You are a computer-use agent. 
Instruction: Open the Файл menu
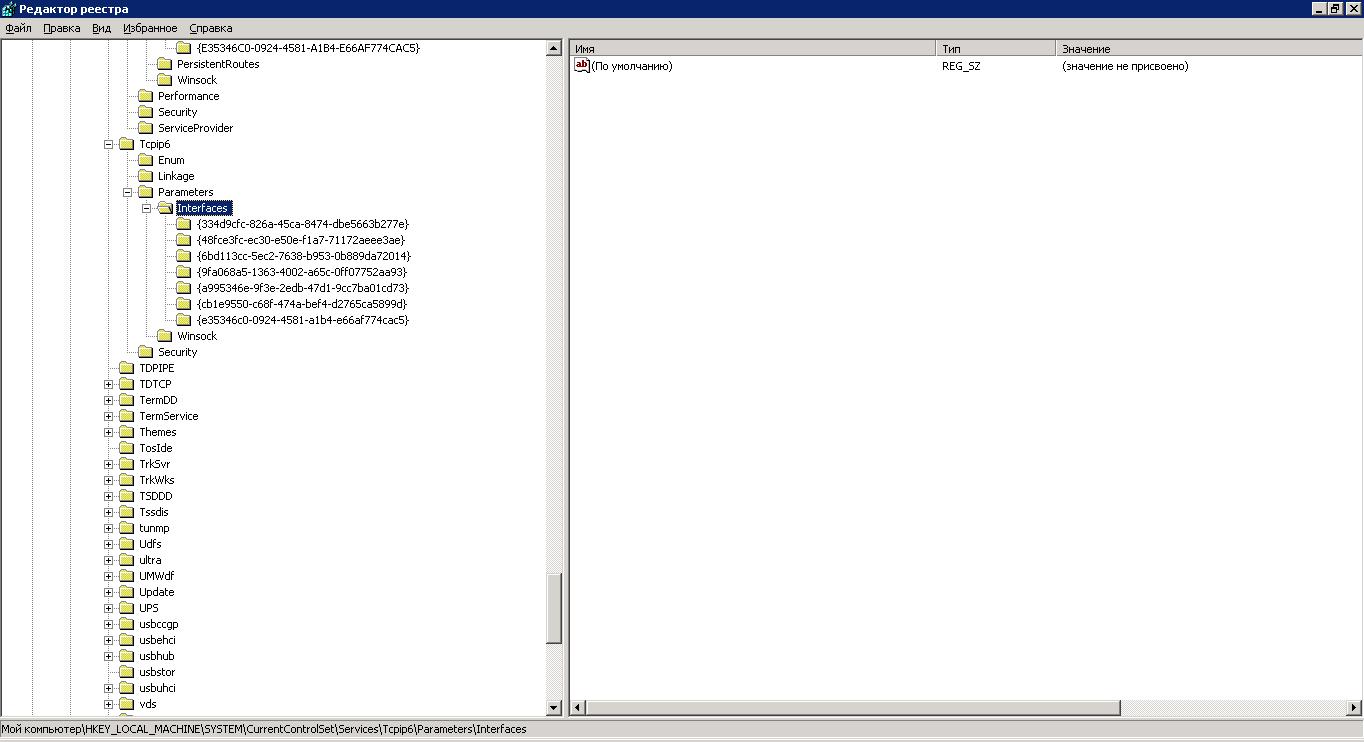click(x=19, y=28)
